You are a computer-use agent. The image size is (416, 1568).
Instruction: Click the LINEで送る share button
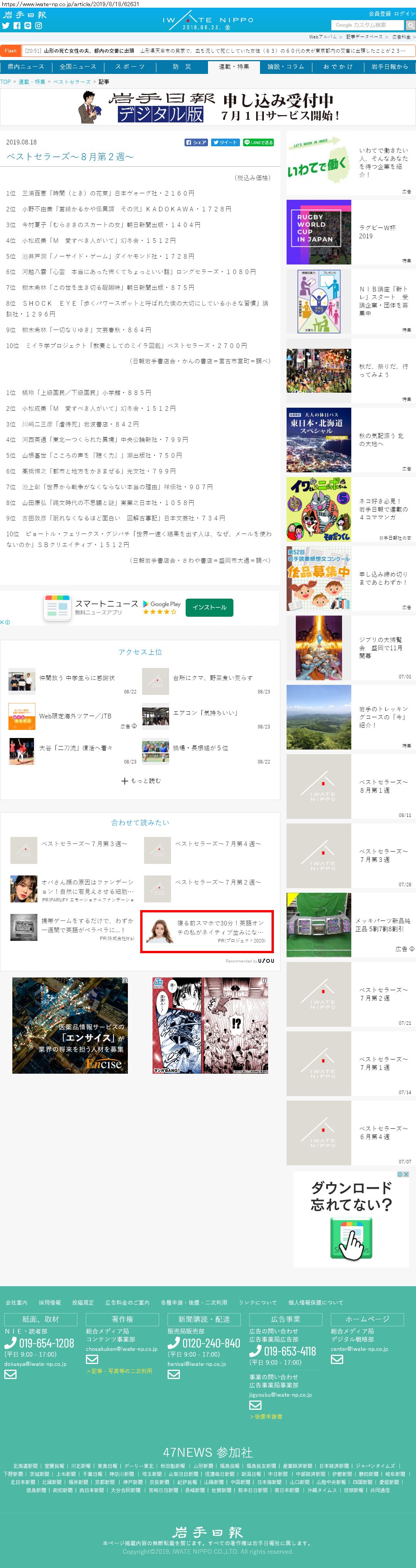point(258,142)
